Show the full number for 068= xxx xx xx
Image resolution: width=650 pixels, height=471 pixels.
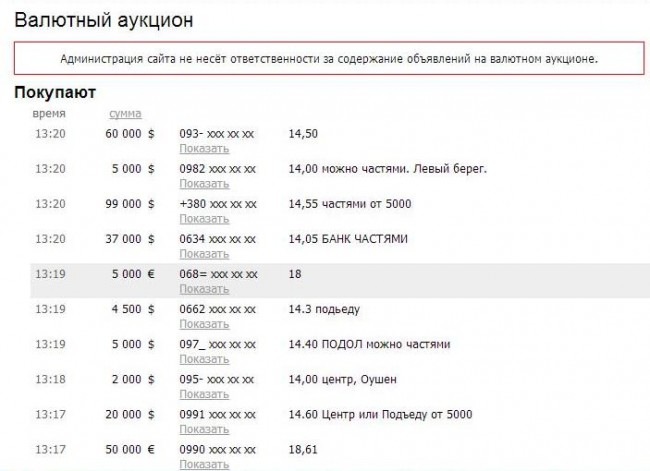pos(204,289)
